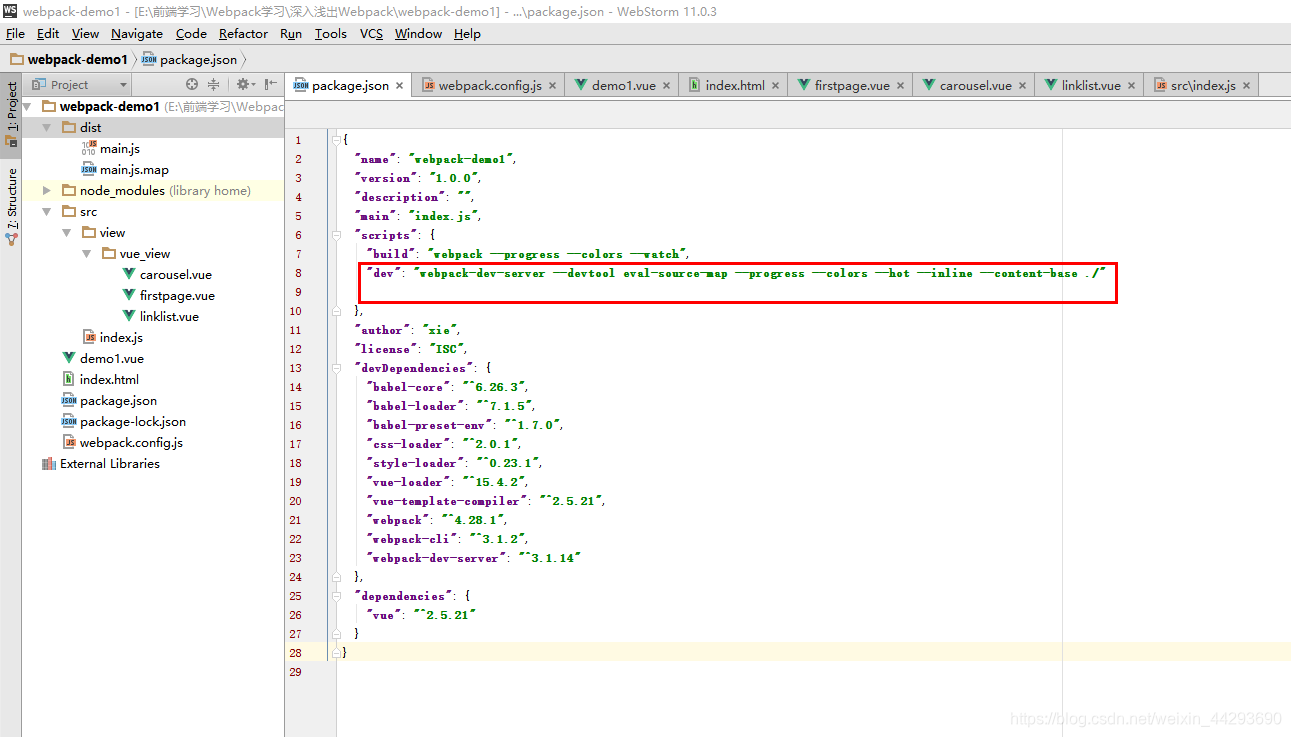
Task: Open the Tools menu
Action: (x=330, y=33)
